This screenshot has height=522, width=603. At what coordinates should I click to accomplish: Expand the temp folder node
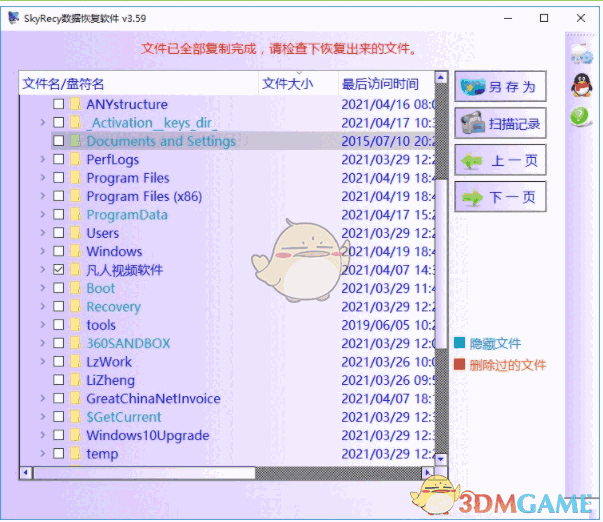pos(43,454)
